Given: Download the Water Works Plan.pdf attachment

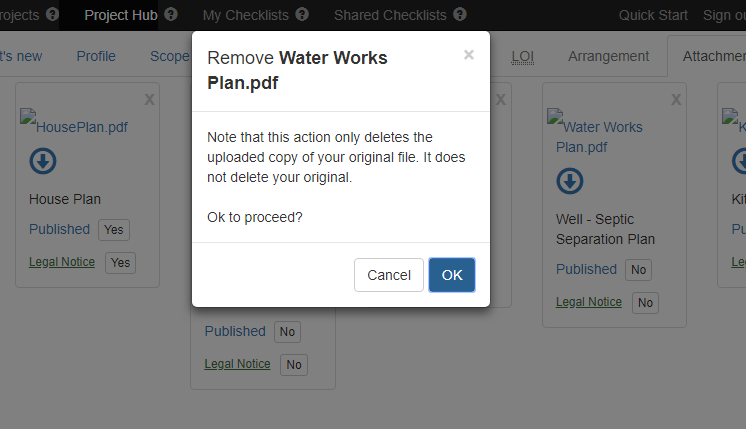Looking at the screenshot, I should click(569, 181).
